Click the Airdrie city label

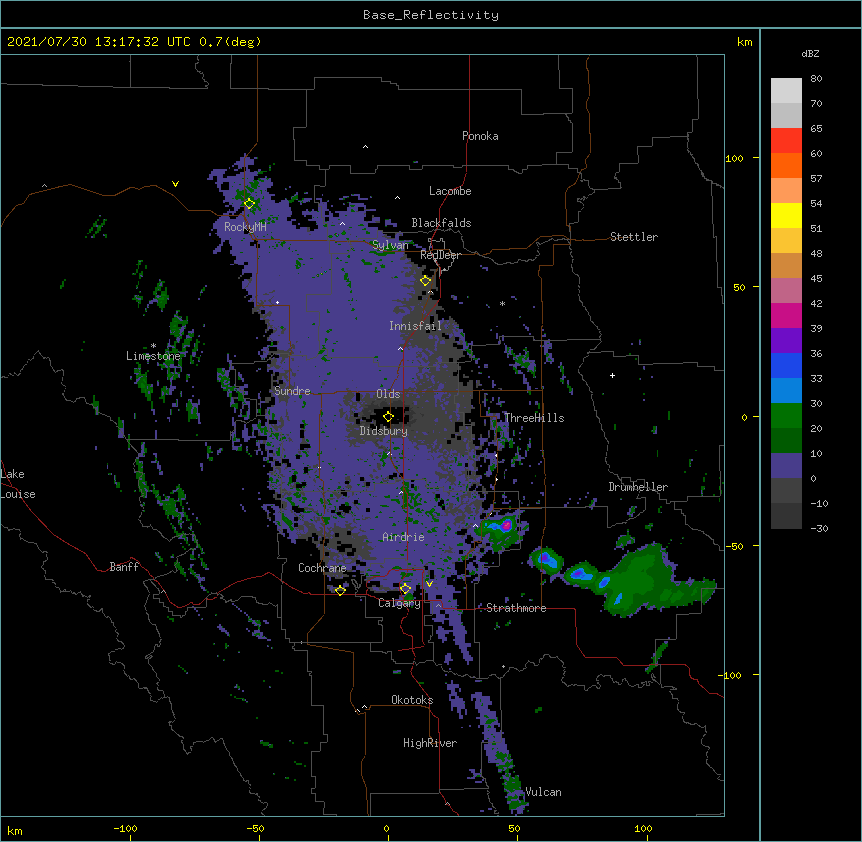[403, 537]
